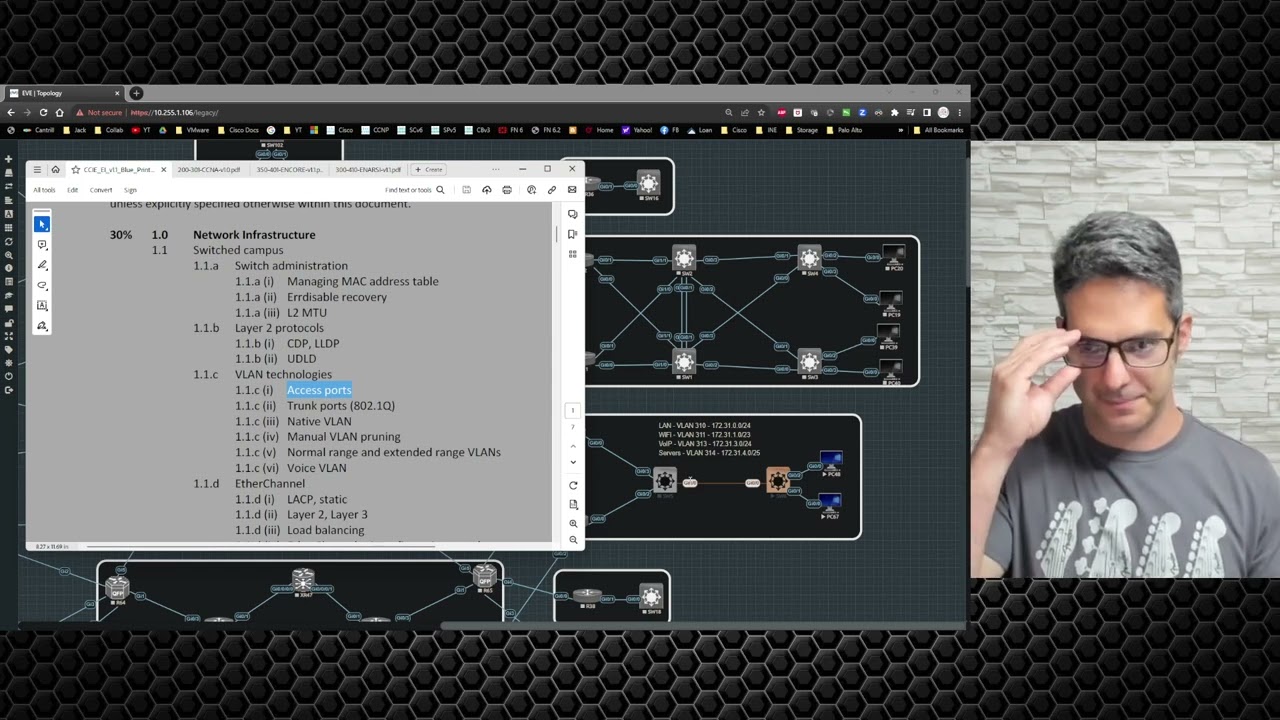This screenshot has width=1280, height=720.
Task: Open All Bookmarks folder
Action: pos(938,130)
